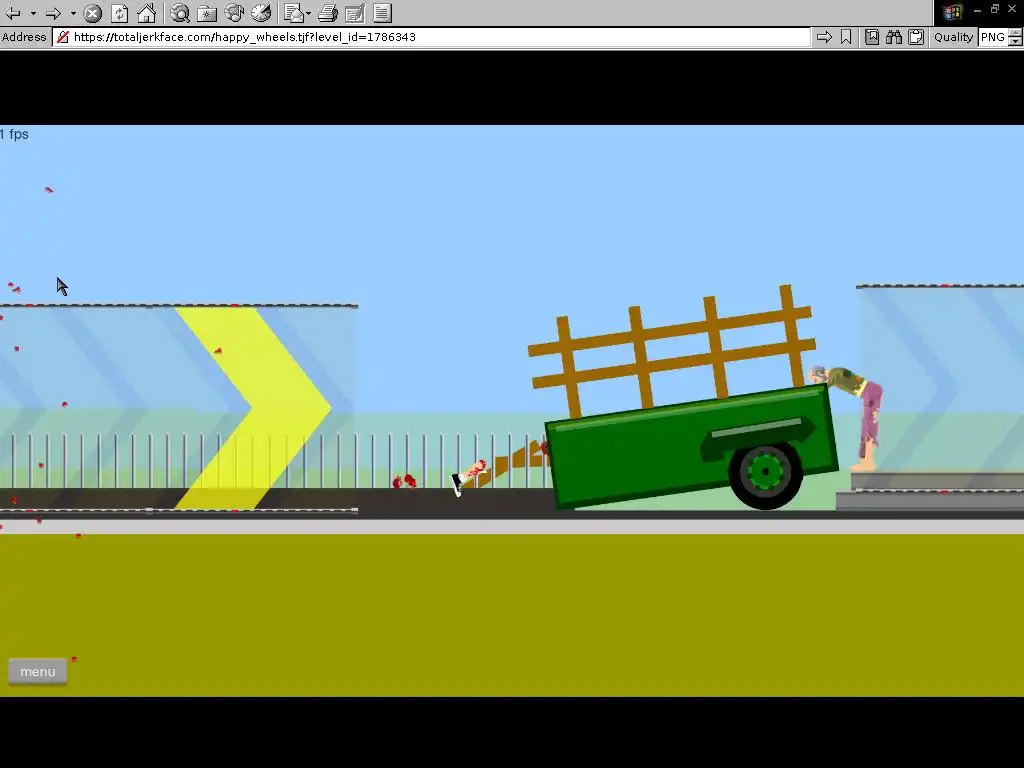Bookmark the page with the ribbon icon
Screen dimensions: 1024x768
[x=846, y=37]
